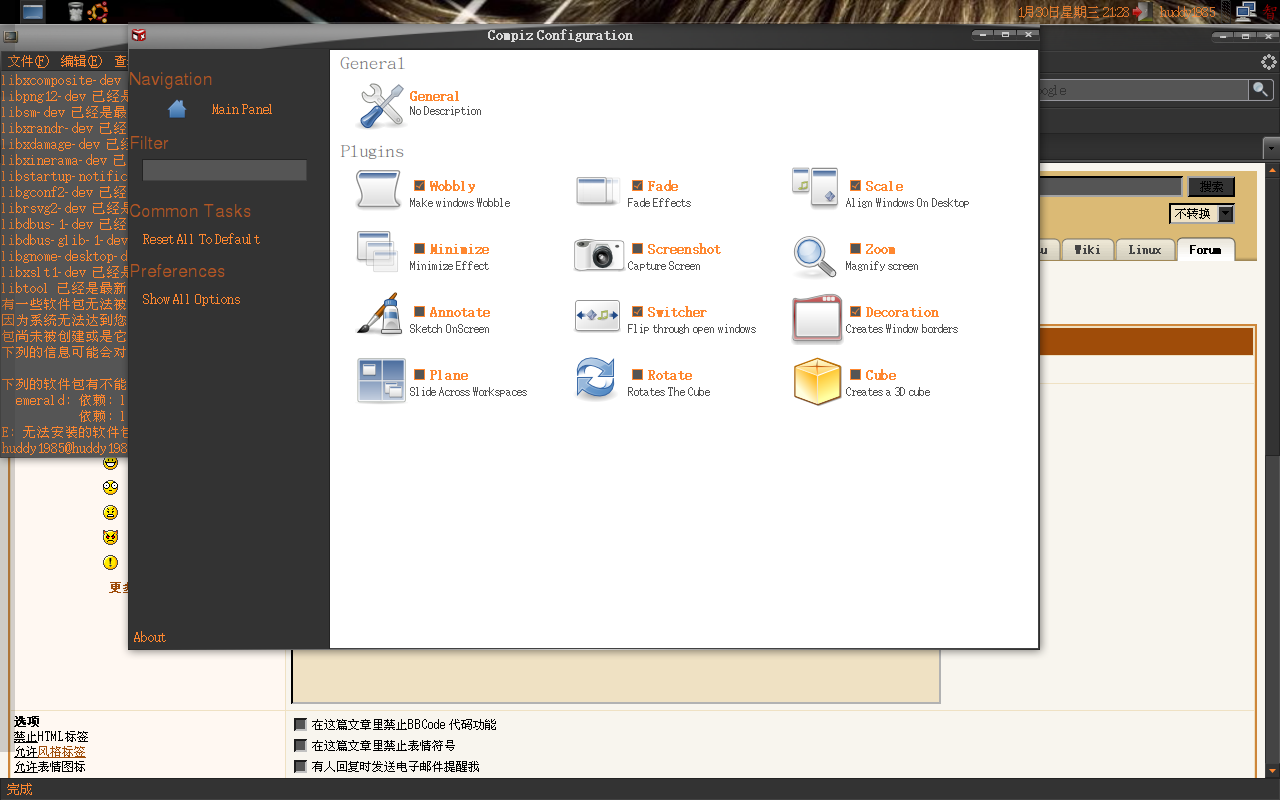Open the Decoration plugin icon
This screenshot has width=1280, height=800.
pos(816,318)
